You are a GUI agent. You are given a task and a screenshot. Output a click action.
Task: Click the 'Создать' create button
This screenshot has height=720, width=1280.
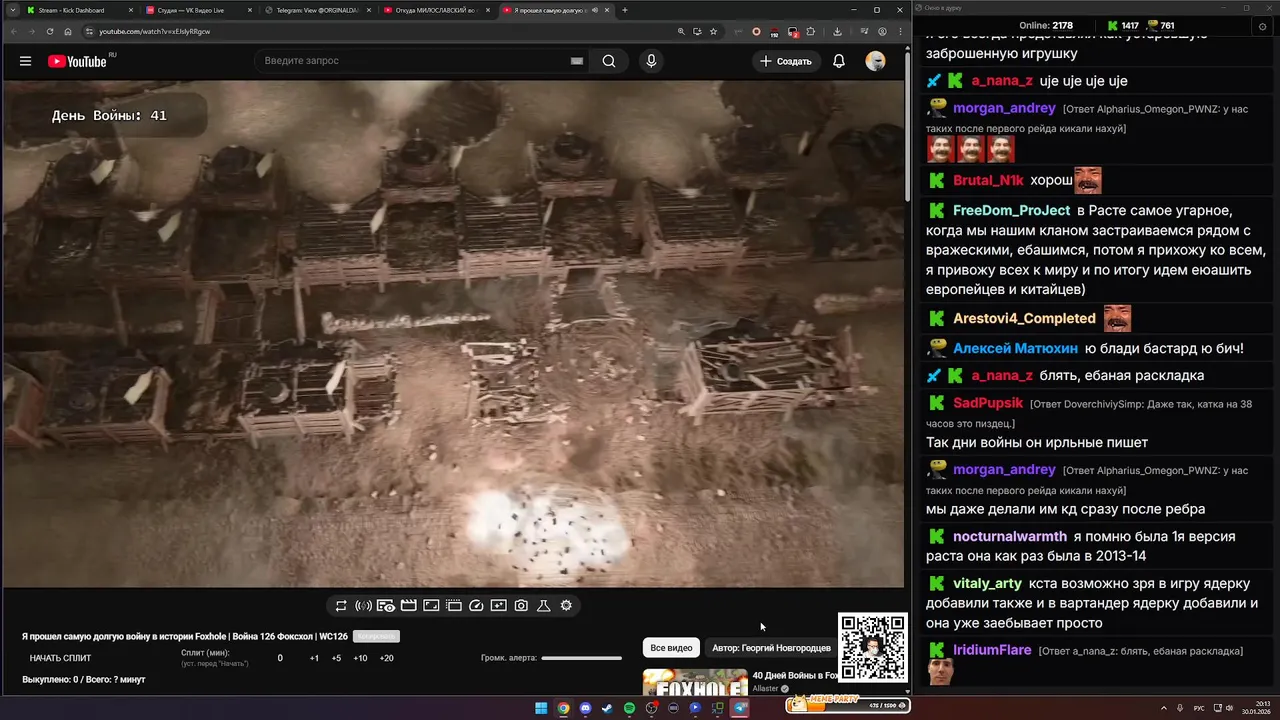coord(786,61)
